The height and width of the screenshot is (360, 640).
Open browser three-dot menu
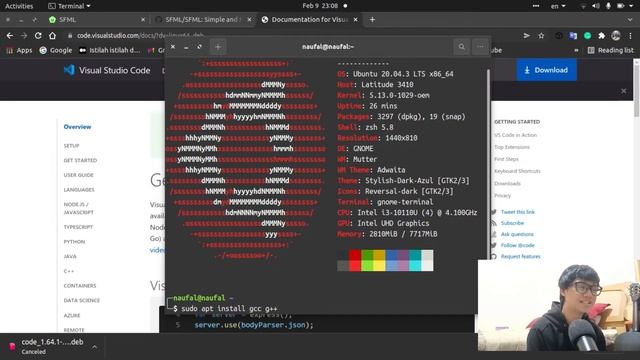(631, 36)
